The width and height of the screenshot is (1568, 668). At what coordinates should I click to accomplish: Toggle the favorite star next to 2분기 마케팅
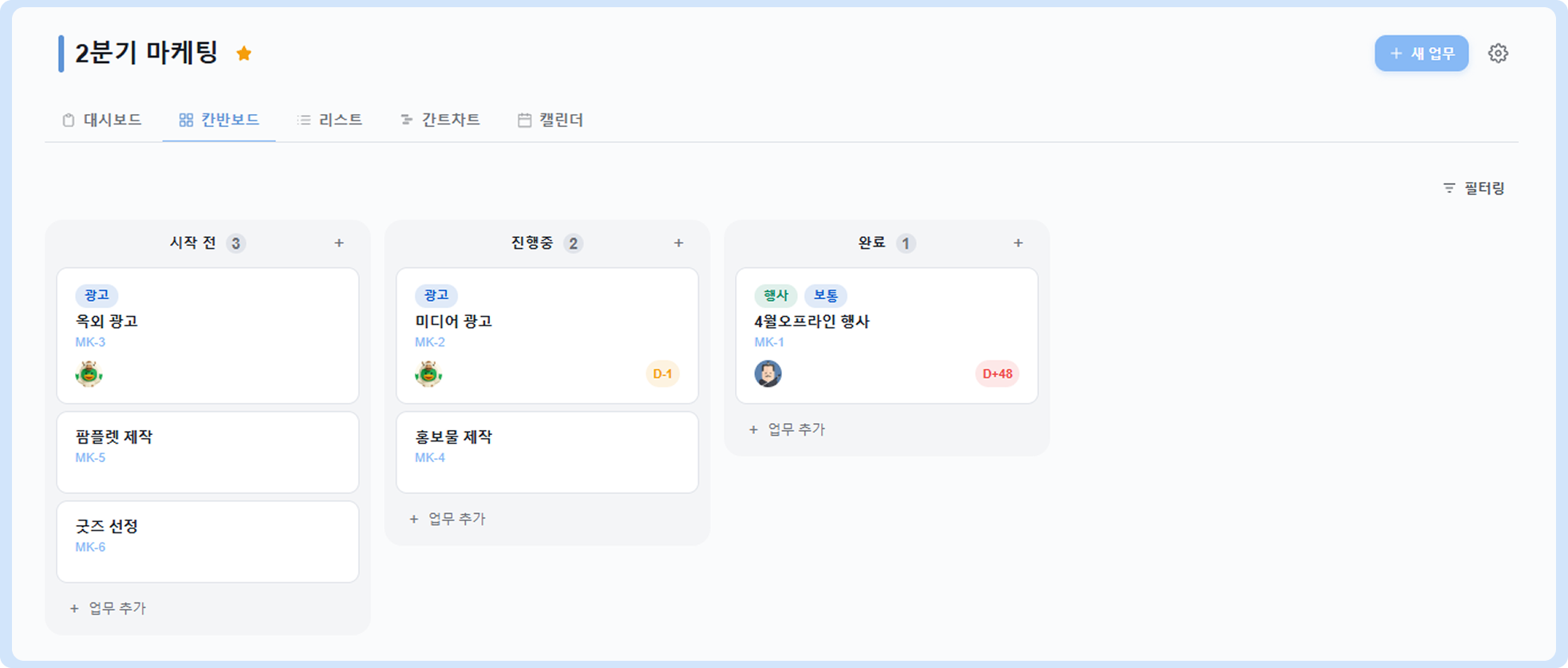pyautogui.click(x=244, y=53)
